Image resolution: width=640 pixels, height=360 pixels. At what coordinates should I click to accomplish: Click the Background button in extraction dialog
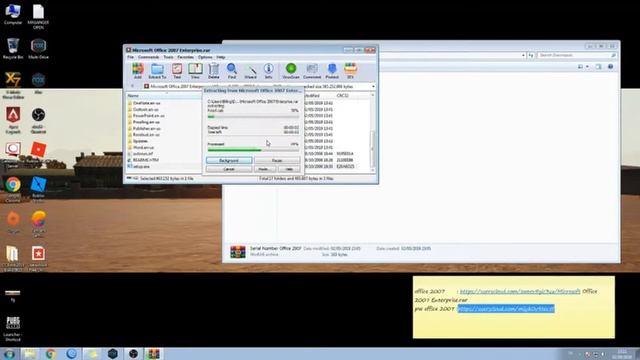(229, 160)
